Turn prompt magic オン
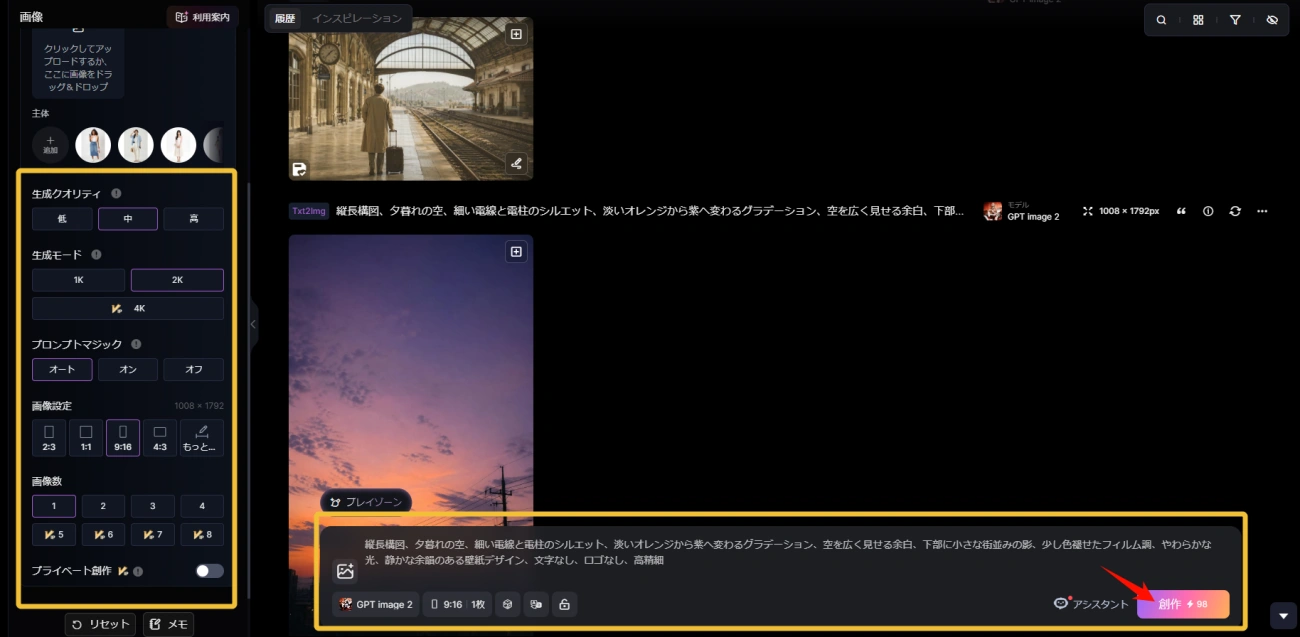The height and width of the screenshot is (637, 1300). pos(128,369)
